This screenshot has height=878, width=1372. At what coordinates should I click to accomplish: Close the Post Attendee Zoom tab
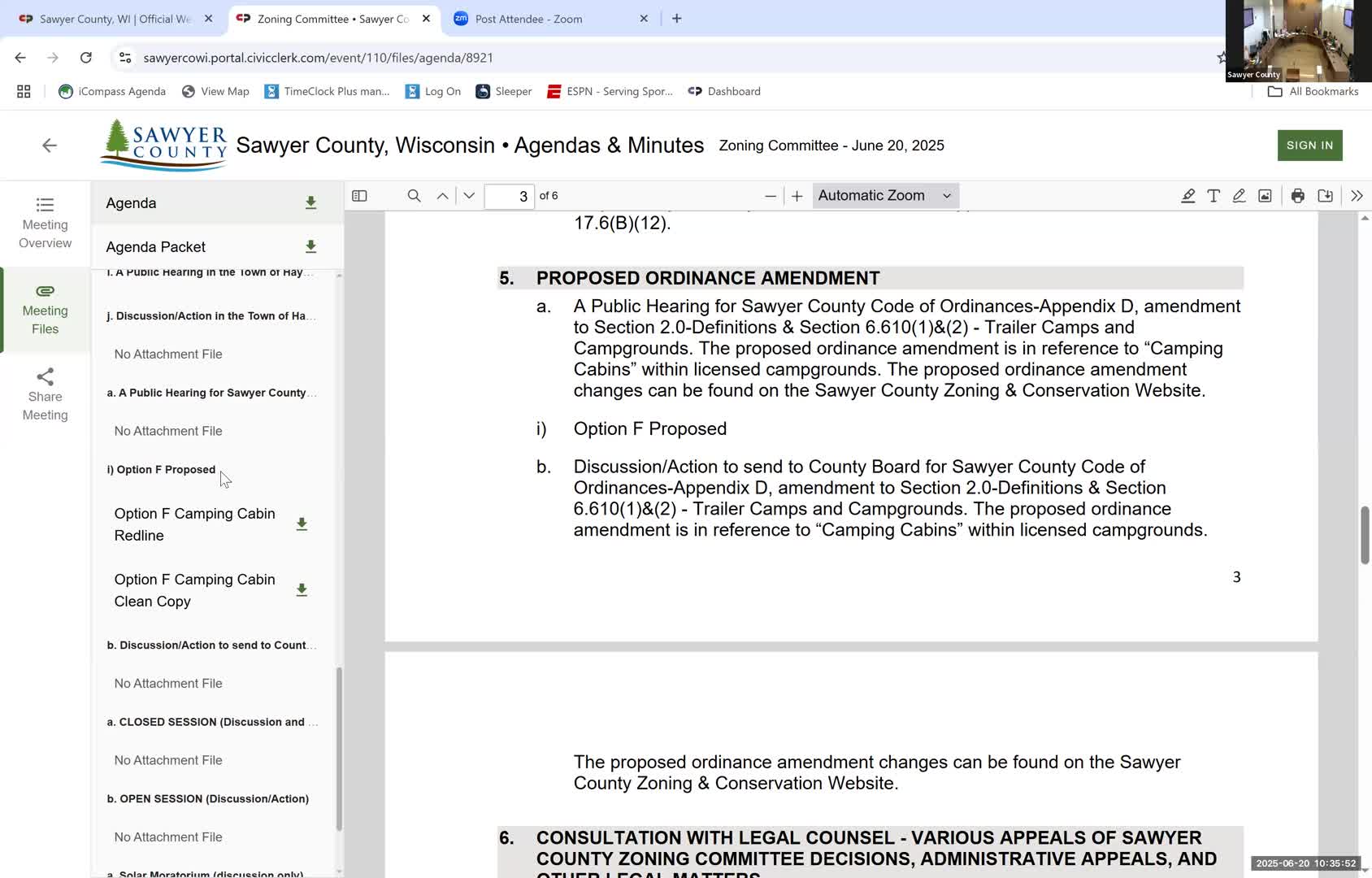click(x=644, y=19)
